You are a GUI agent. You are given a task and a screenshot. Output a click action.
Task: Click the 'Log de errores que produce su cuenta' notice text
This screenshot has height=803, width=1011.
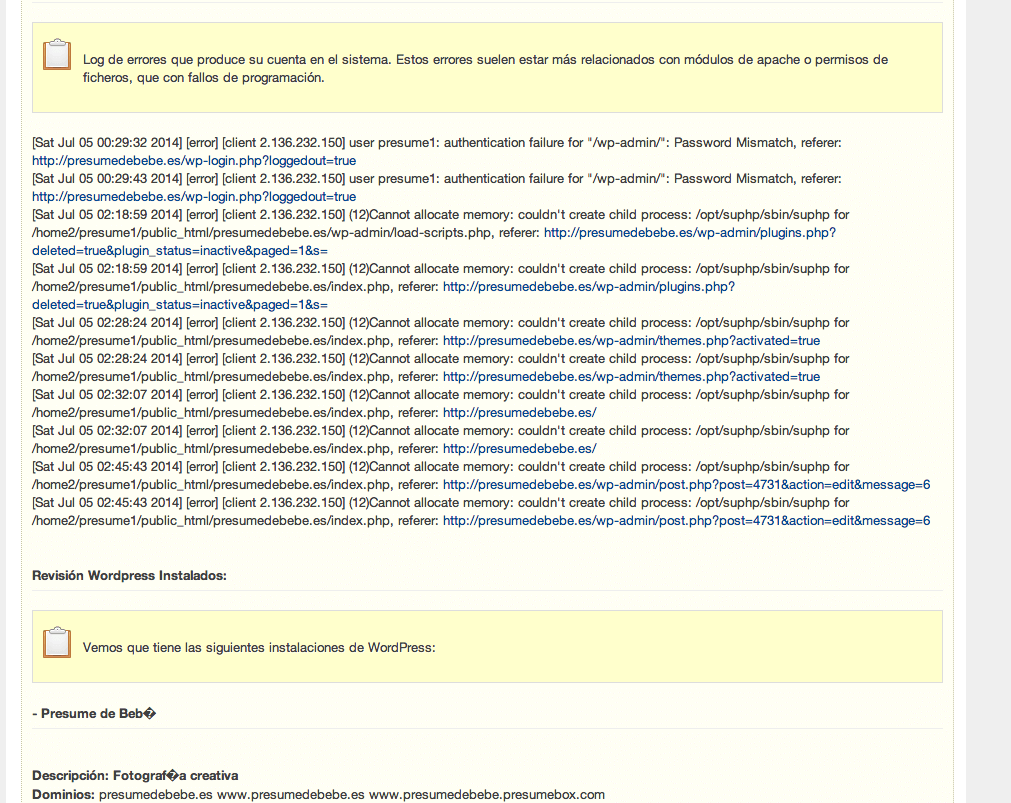coord(486,68)
